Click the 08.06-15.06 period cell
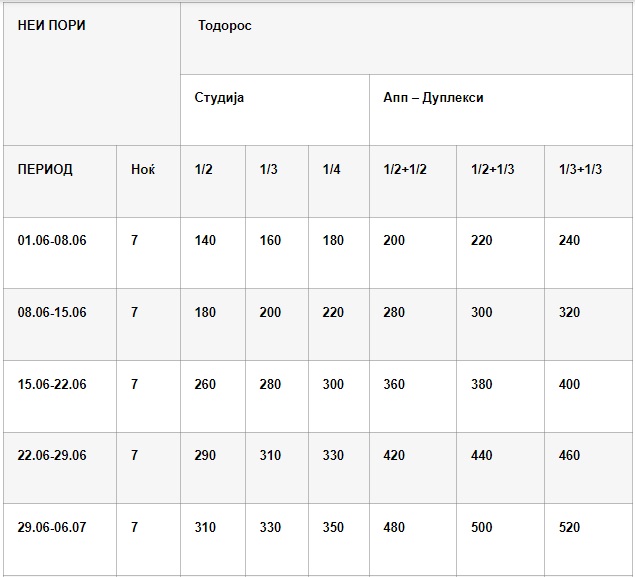Screen dimensions: 635x577 click(52, 313)
